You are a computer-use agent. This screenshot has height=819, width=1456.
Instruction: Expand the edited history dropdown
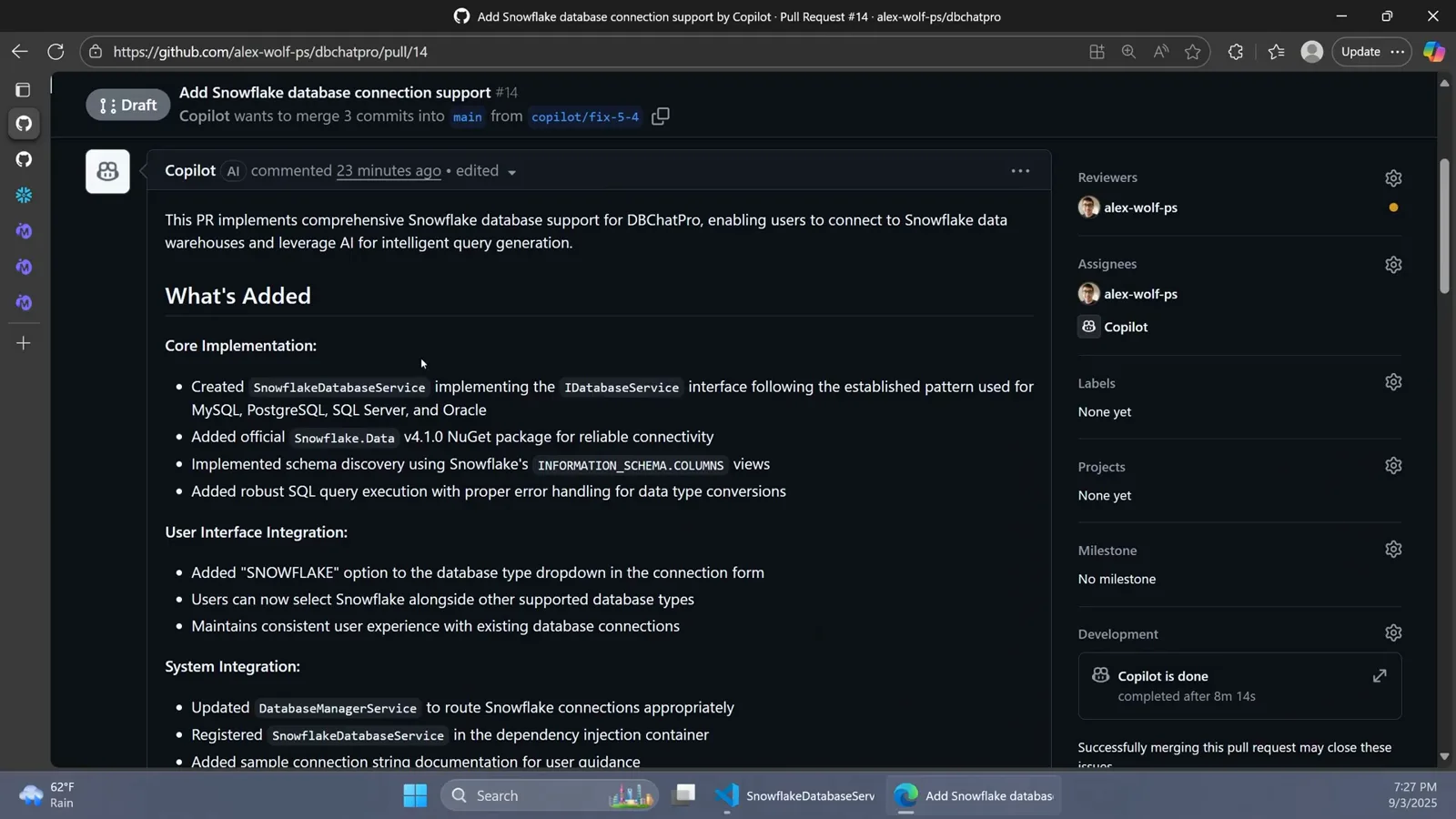click(x=485, y=171)
